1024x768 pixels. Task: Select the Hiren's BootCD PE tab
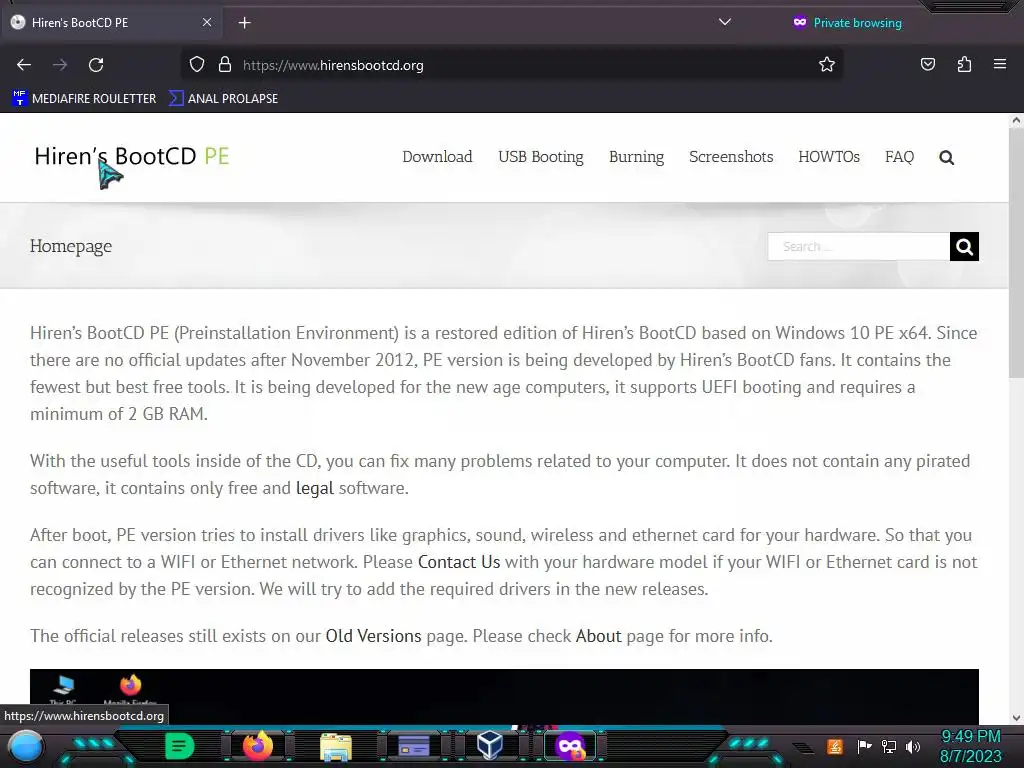111,22
